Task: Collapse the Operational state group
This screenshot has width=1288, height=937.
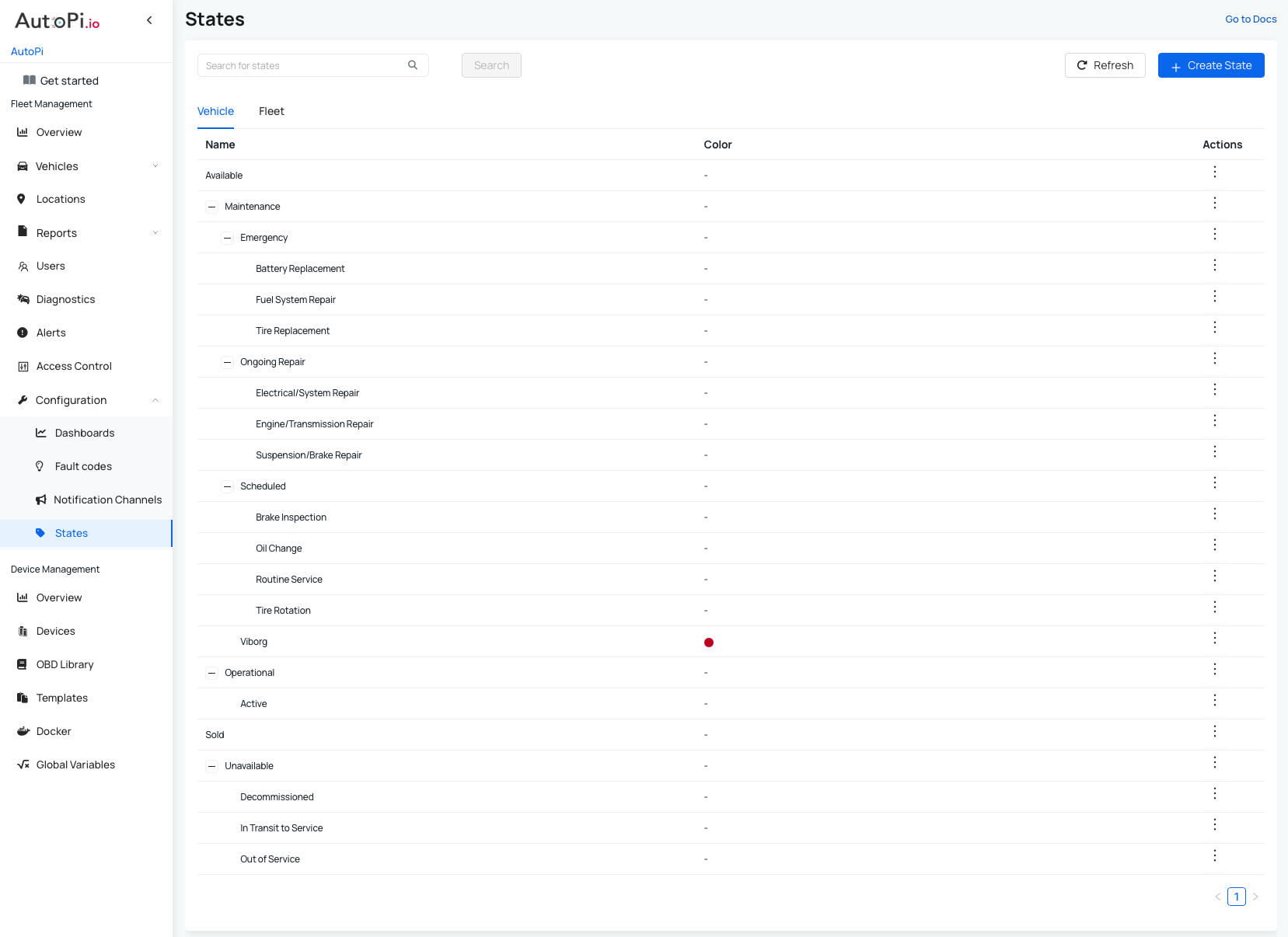Action: (x=211, y=673)
